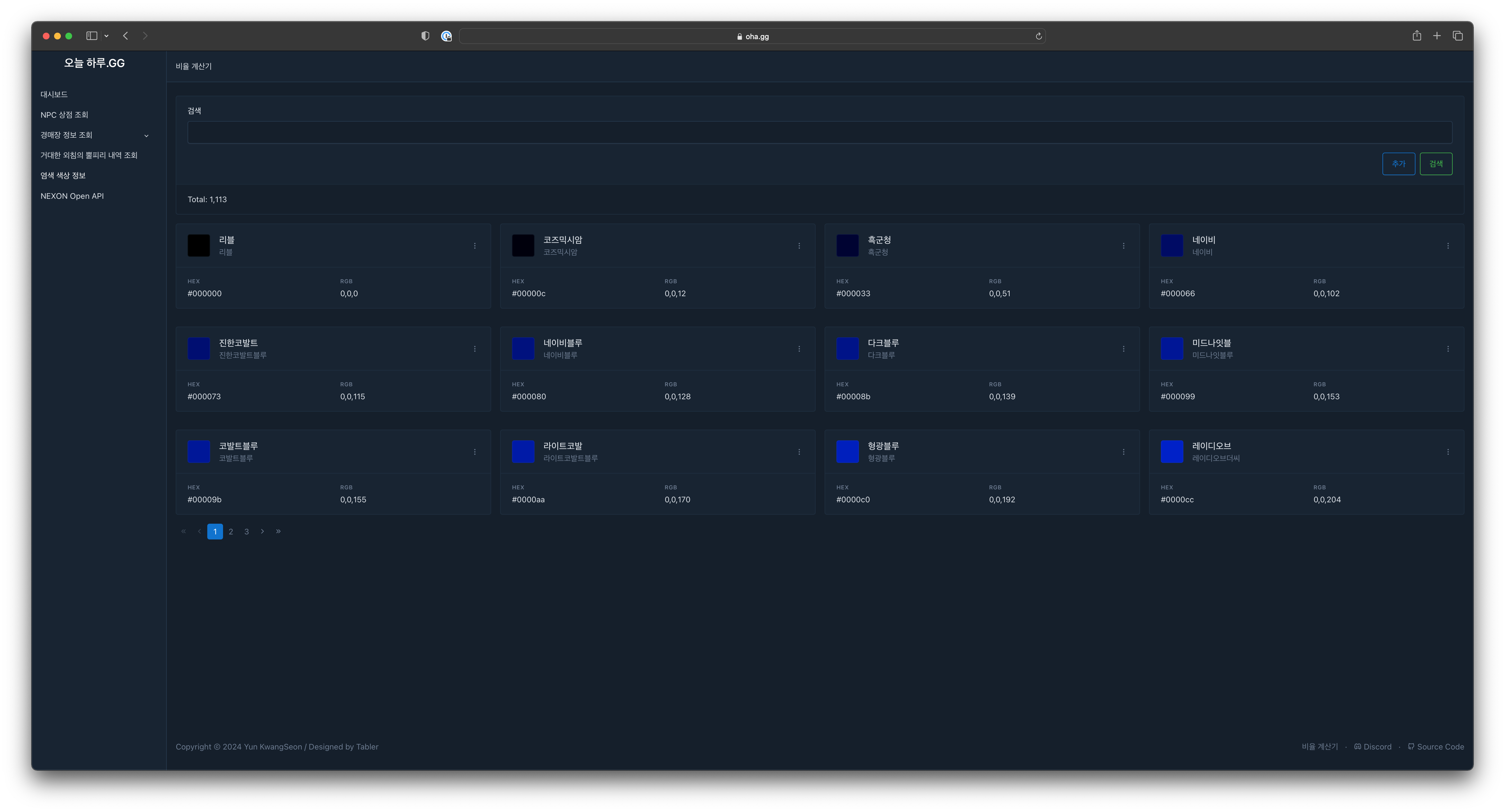The image size is (1505, 812).
Task: Go to next page chevron in pagination
Action: pos(262,532)
